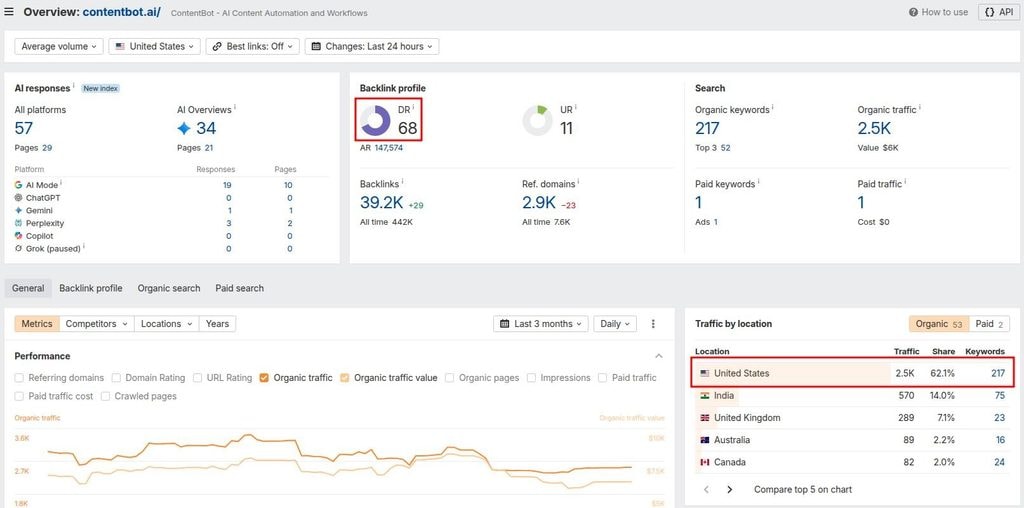Enable the Crawled pages checkbox
Image resolution: width=1024 pixels, height=508 pixels.
[x=105, y=396]
